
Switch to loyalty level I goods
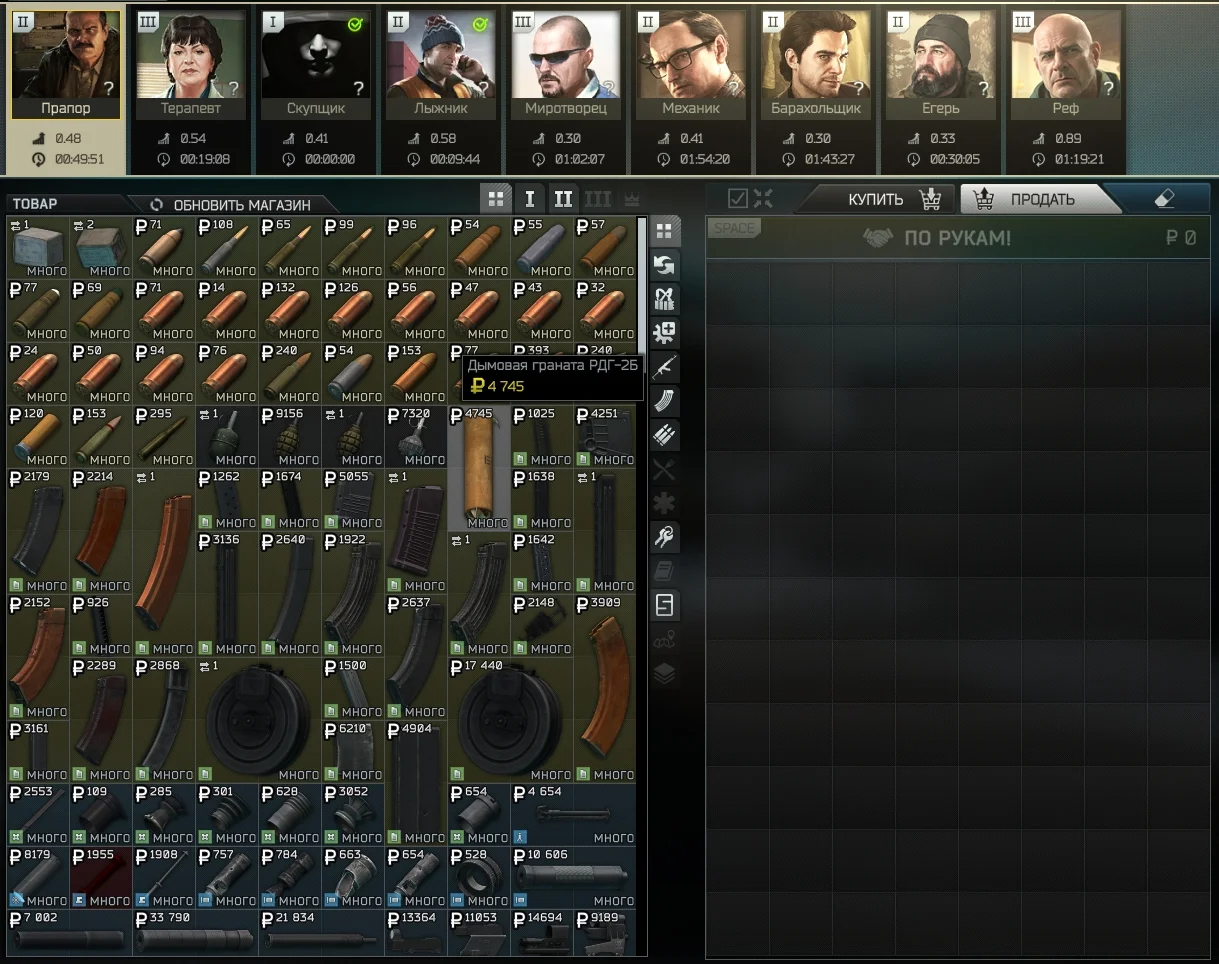(530, 198)
